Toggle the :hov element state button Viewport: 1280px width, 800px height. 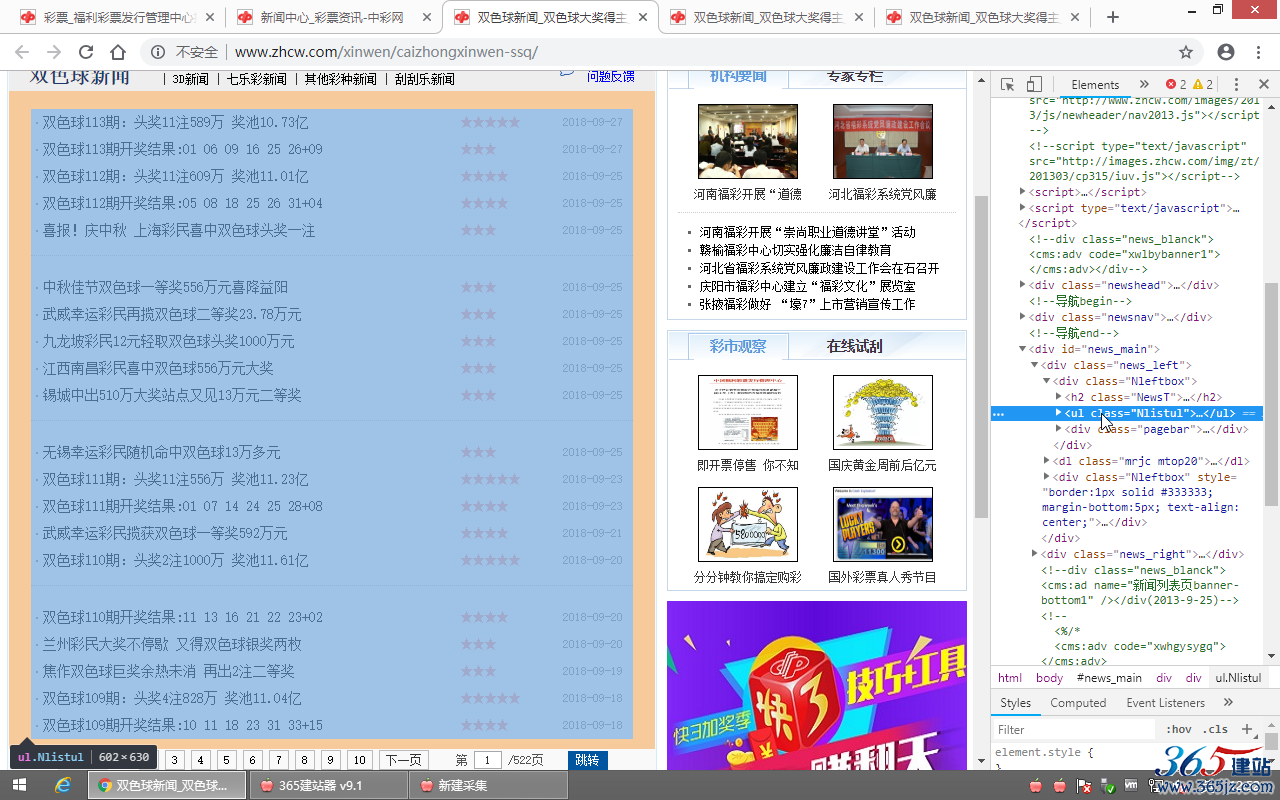1179,729
